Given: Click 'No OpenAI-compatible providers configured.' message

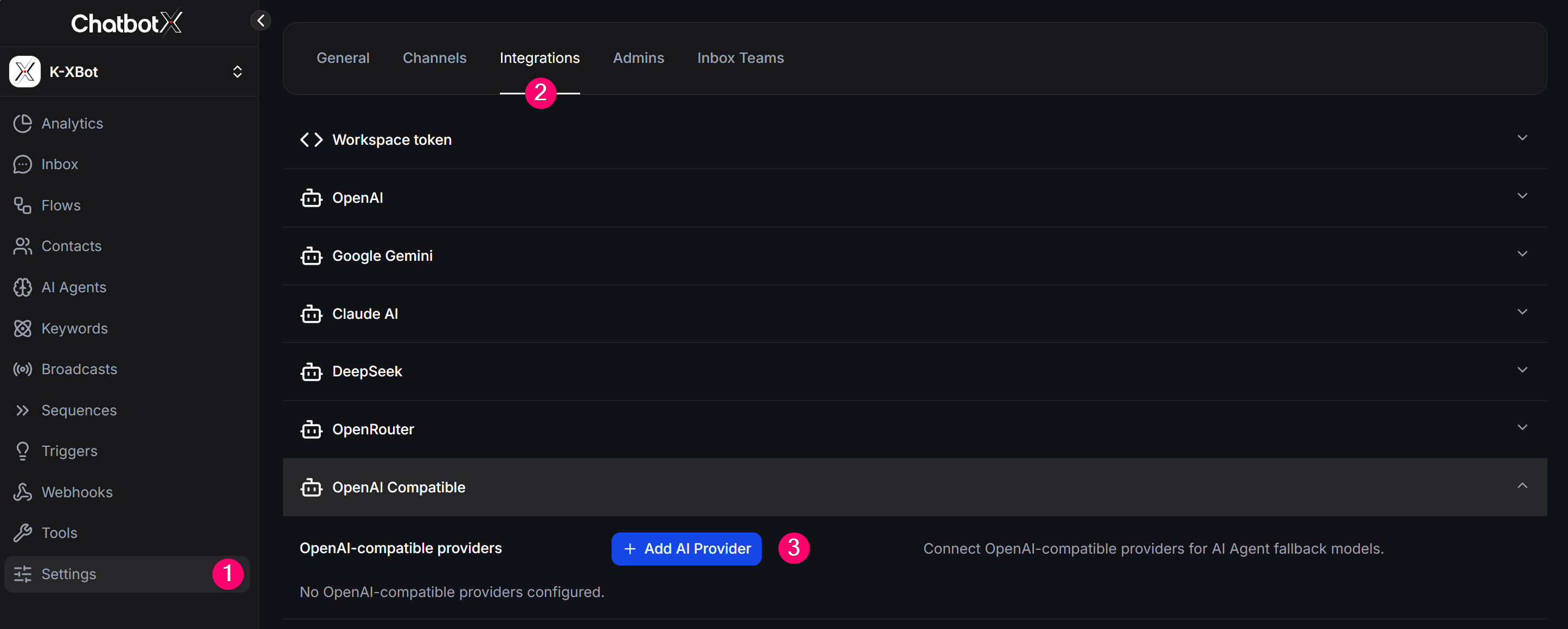Looking at the screenshot, I should (452, 593).
